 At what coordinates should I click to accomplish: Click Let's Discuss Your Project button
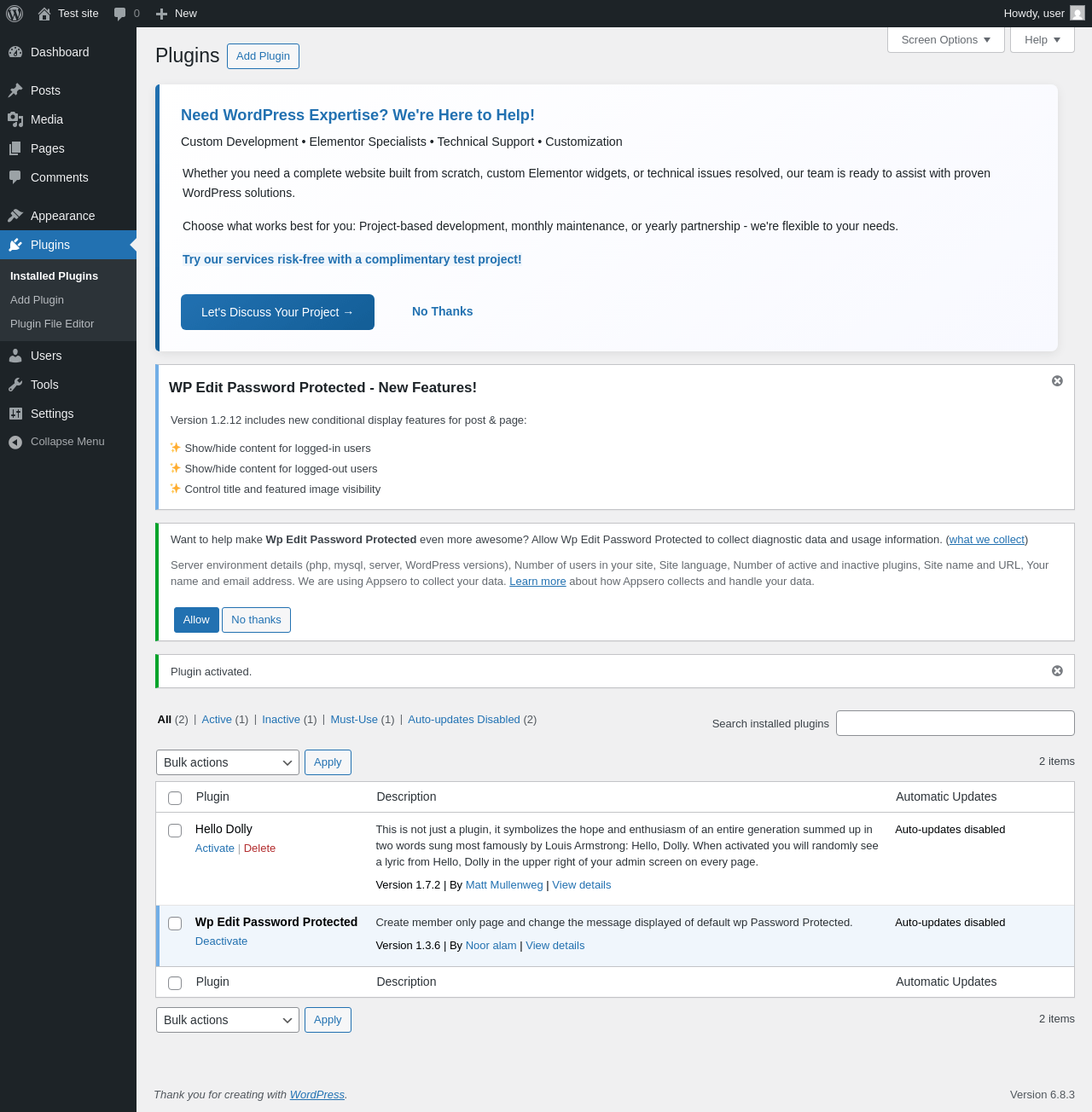click(x=277, y=312)
